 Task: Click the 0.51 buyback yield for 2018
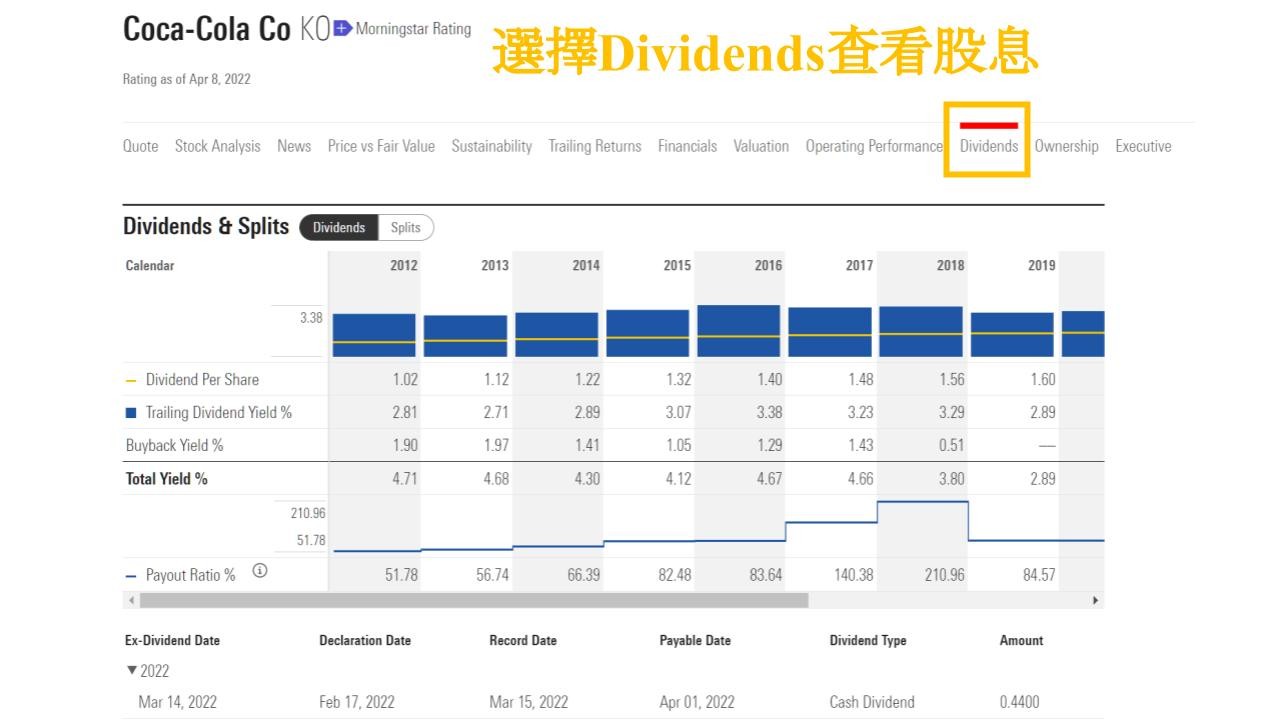[951, 446]
